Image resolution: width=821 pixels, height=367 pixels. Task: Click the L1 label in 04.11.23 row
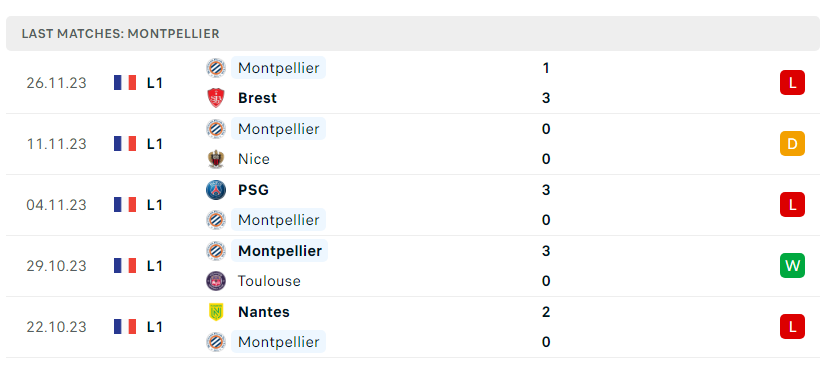154,205
